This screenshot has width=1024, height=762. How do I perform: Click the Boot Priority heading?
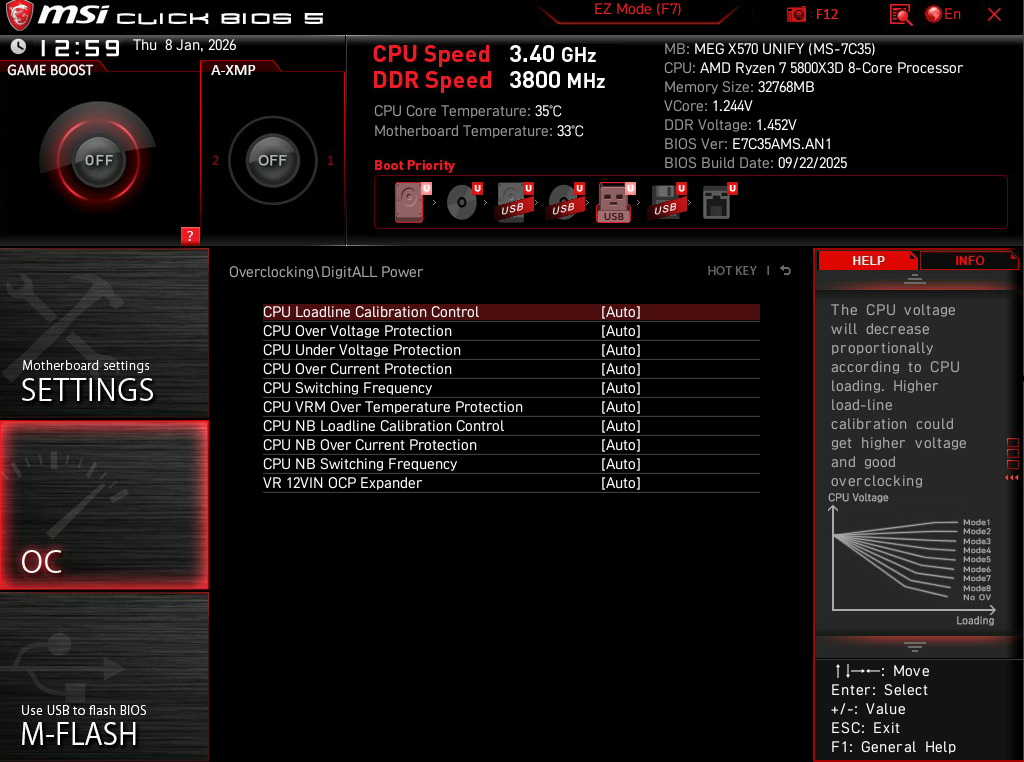[x=414, y=165]
